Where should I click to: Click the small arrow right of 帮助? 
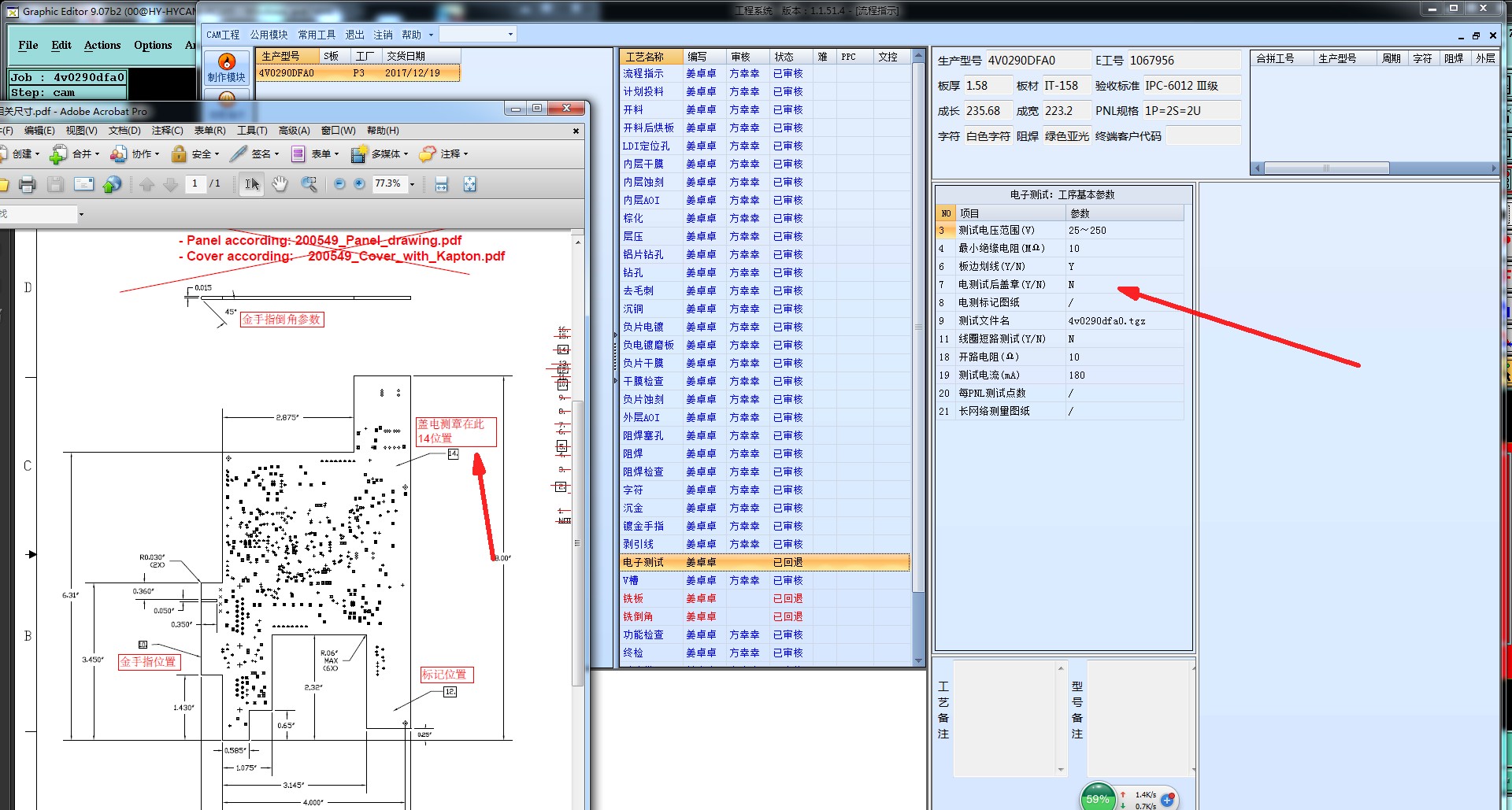pyautogui.click(x=431, y=35)
